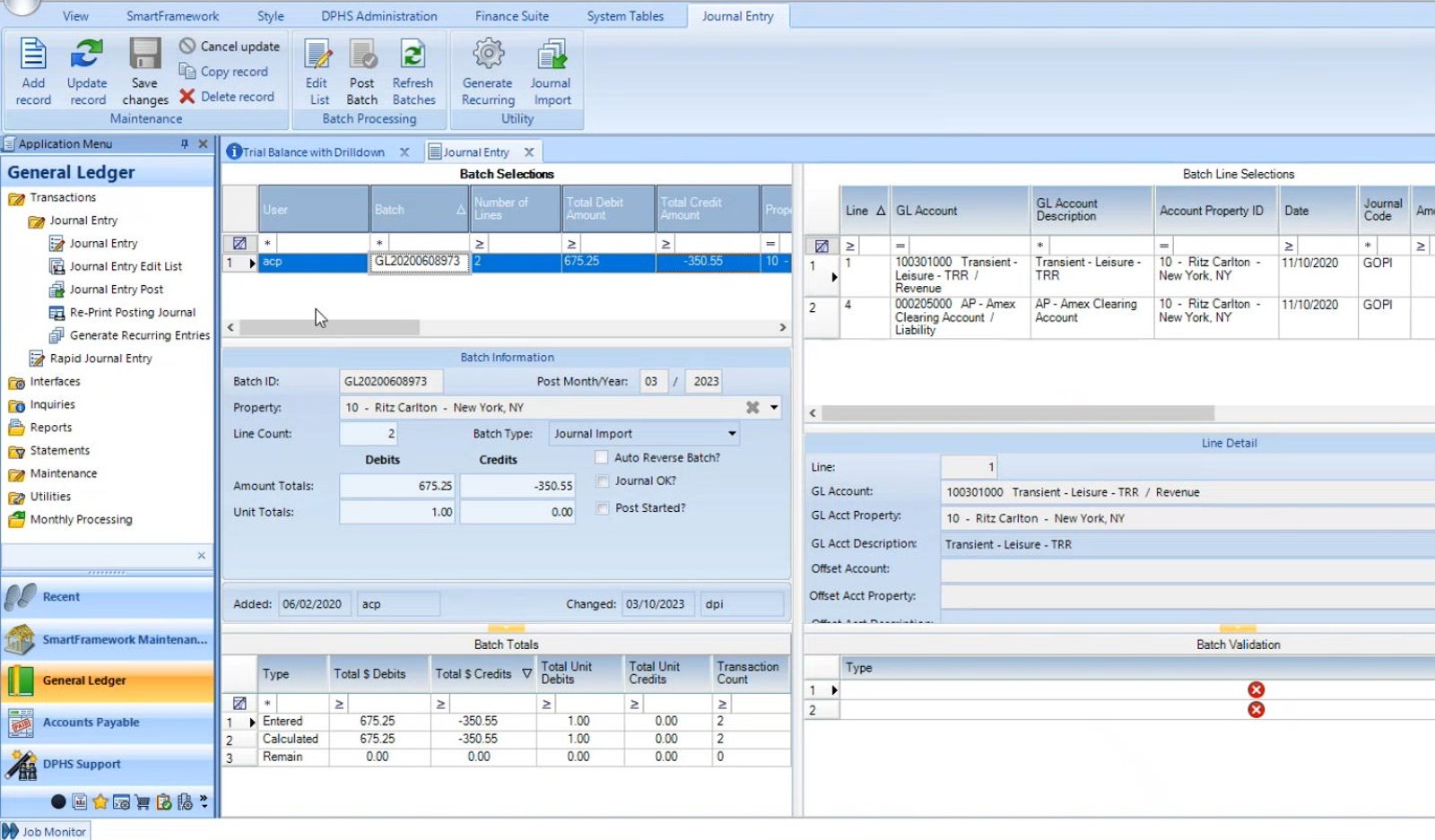Open Accounts Payable navigation section
The height and width of the screenshot is (840, 1435).
(108, 722)
